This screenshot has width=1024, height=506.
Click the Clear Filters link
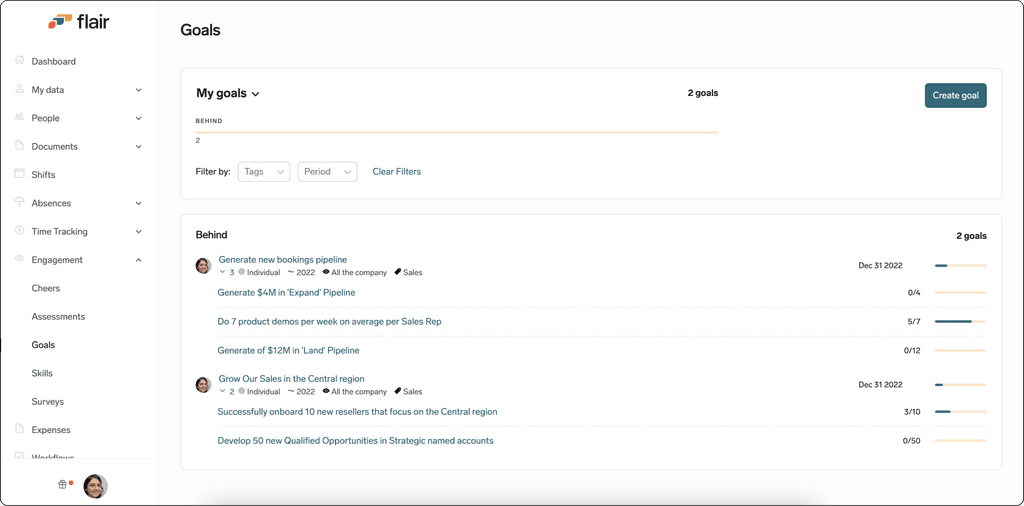pyautogui.click(x=396, y=172)
